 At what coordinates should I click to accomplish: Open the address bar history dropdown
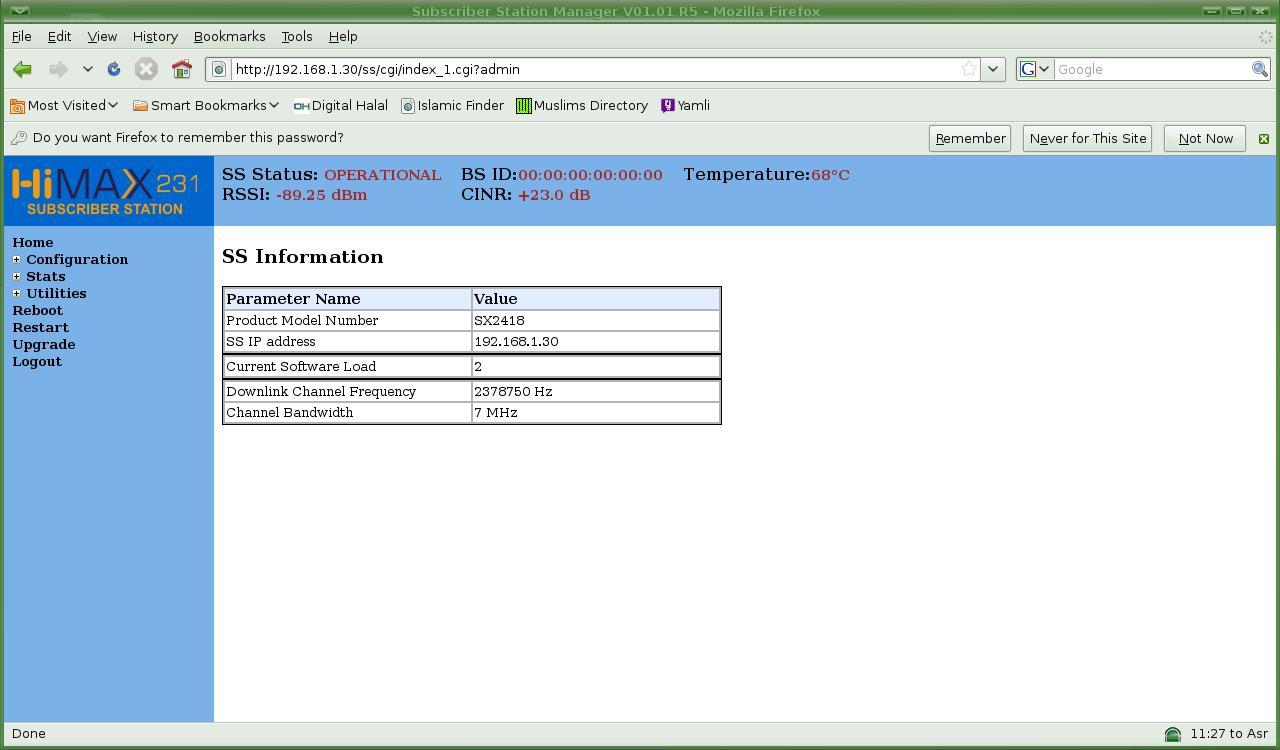(x=992, y=69)
